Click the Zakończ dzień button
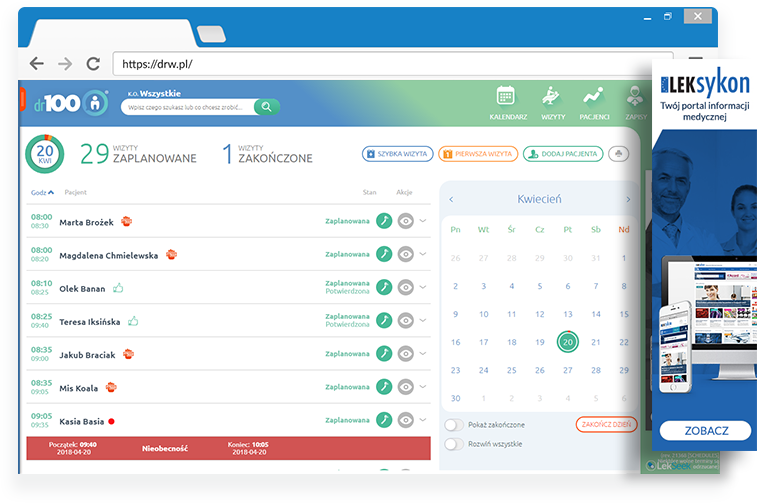This screenshot has width=757, height=503. [x=606, y=425]
